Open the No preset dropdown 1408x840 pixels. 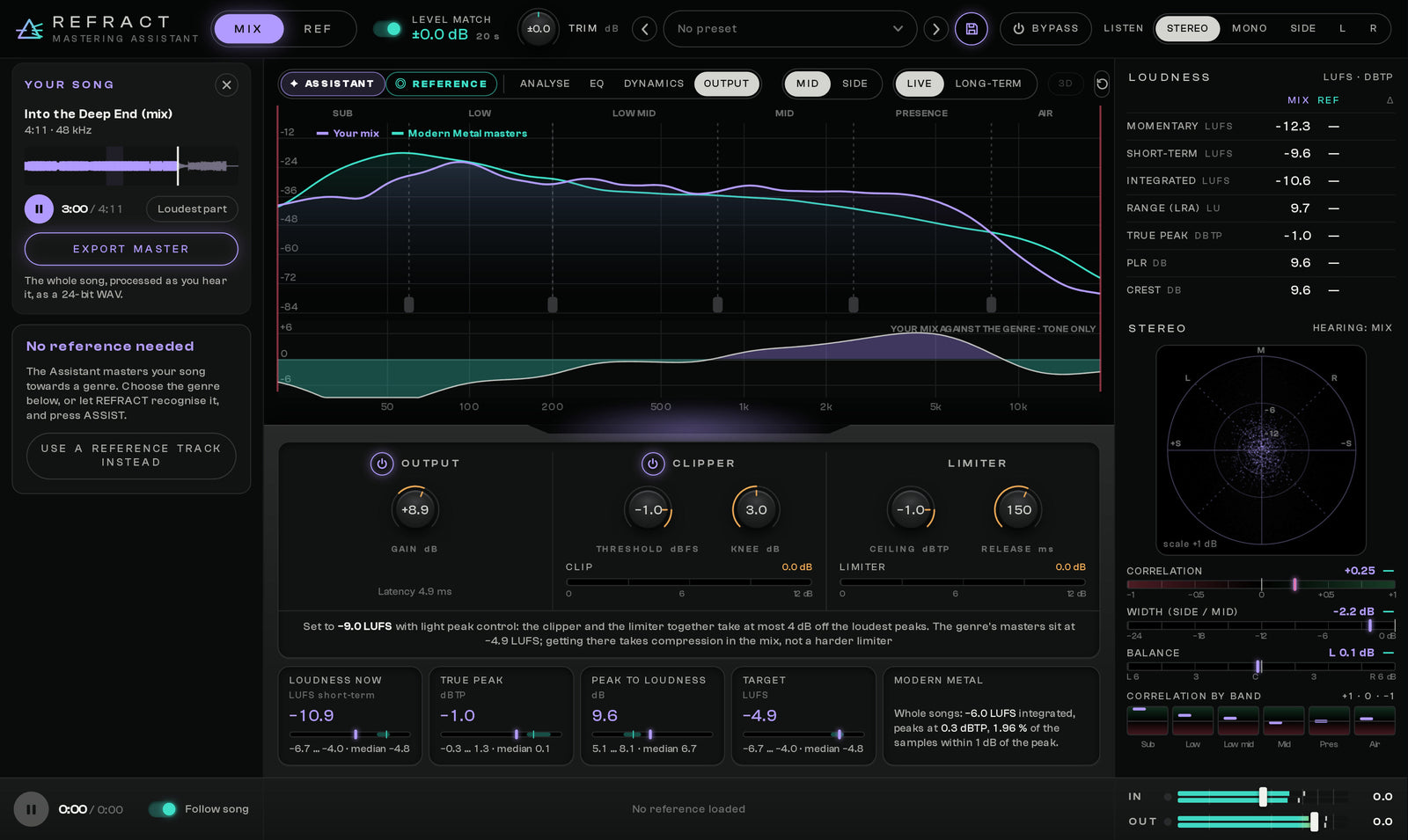point(790,29)
